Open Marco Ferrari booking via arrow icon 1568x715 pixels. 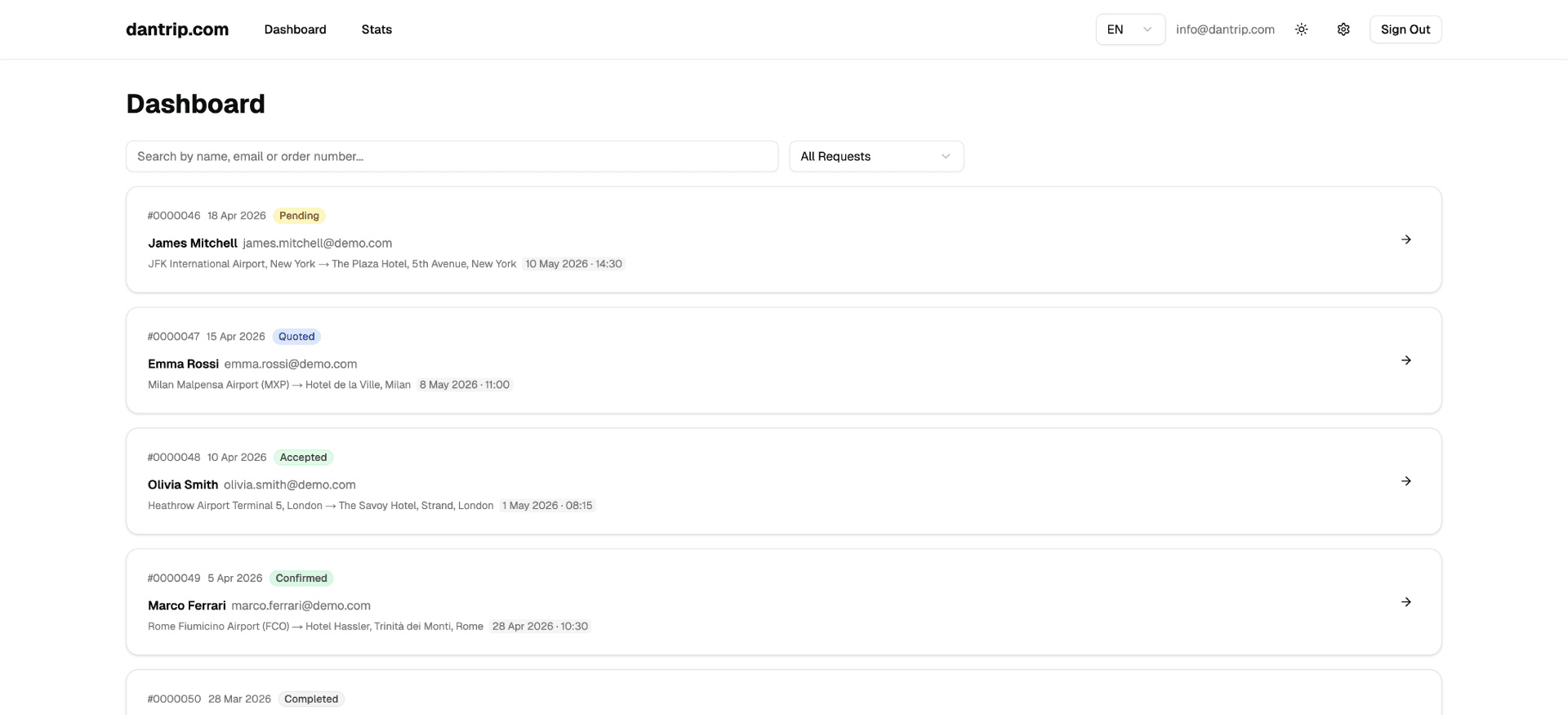1405,602
